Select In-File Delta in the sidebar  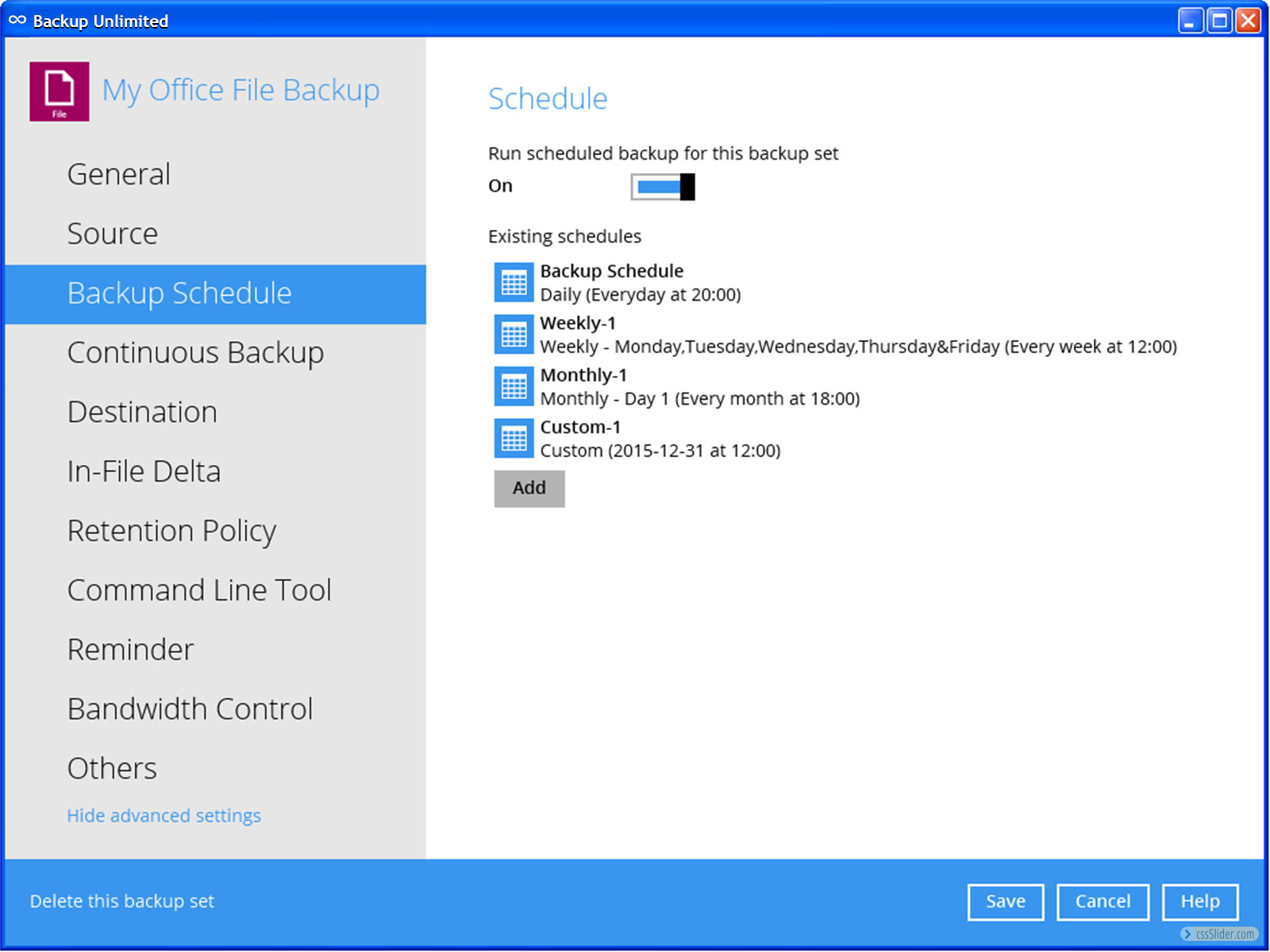pyautogui.click(x=144, y=472)
